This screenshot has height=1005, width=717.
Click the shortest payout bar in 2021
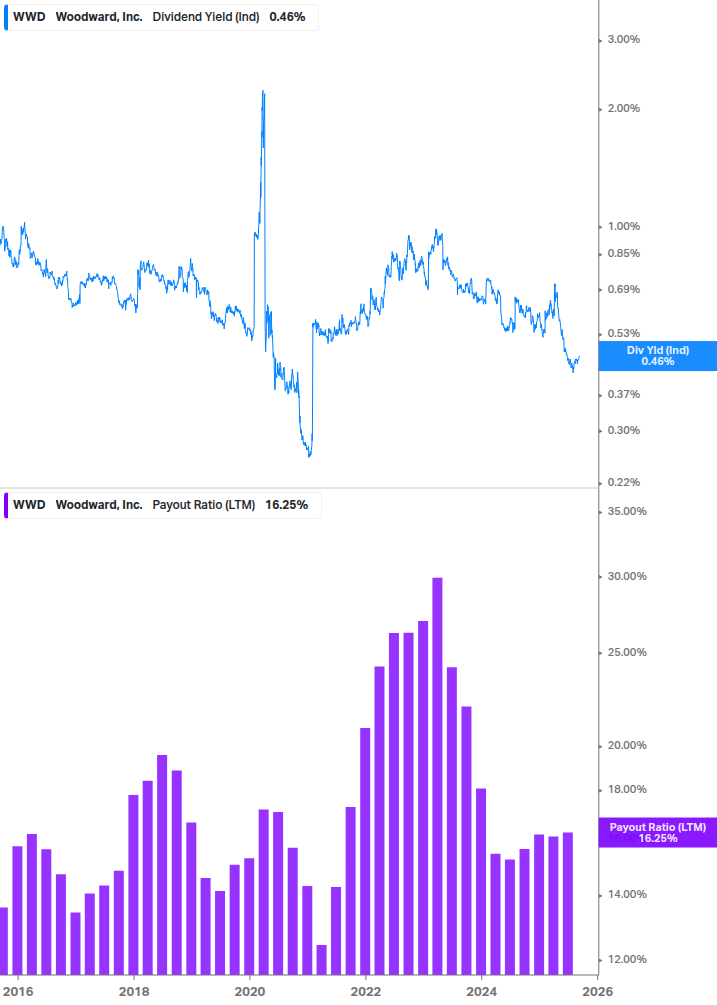pyautogui.click(x=321, y=959)
